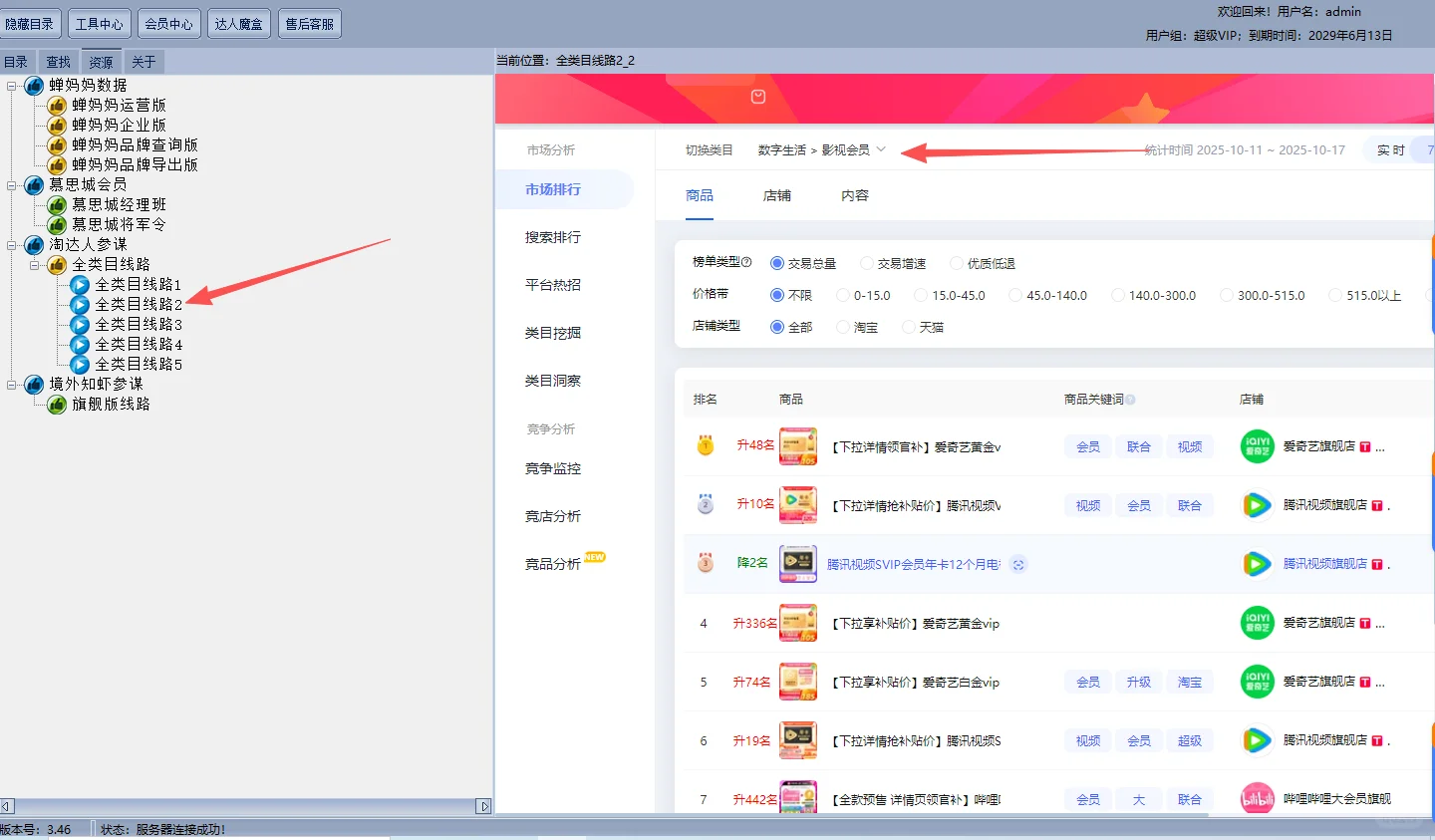Screen dimensions: 1435x840
Task: Click the 会员中心 button
Action: 169,24
